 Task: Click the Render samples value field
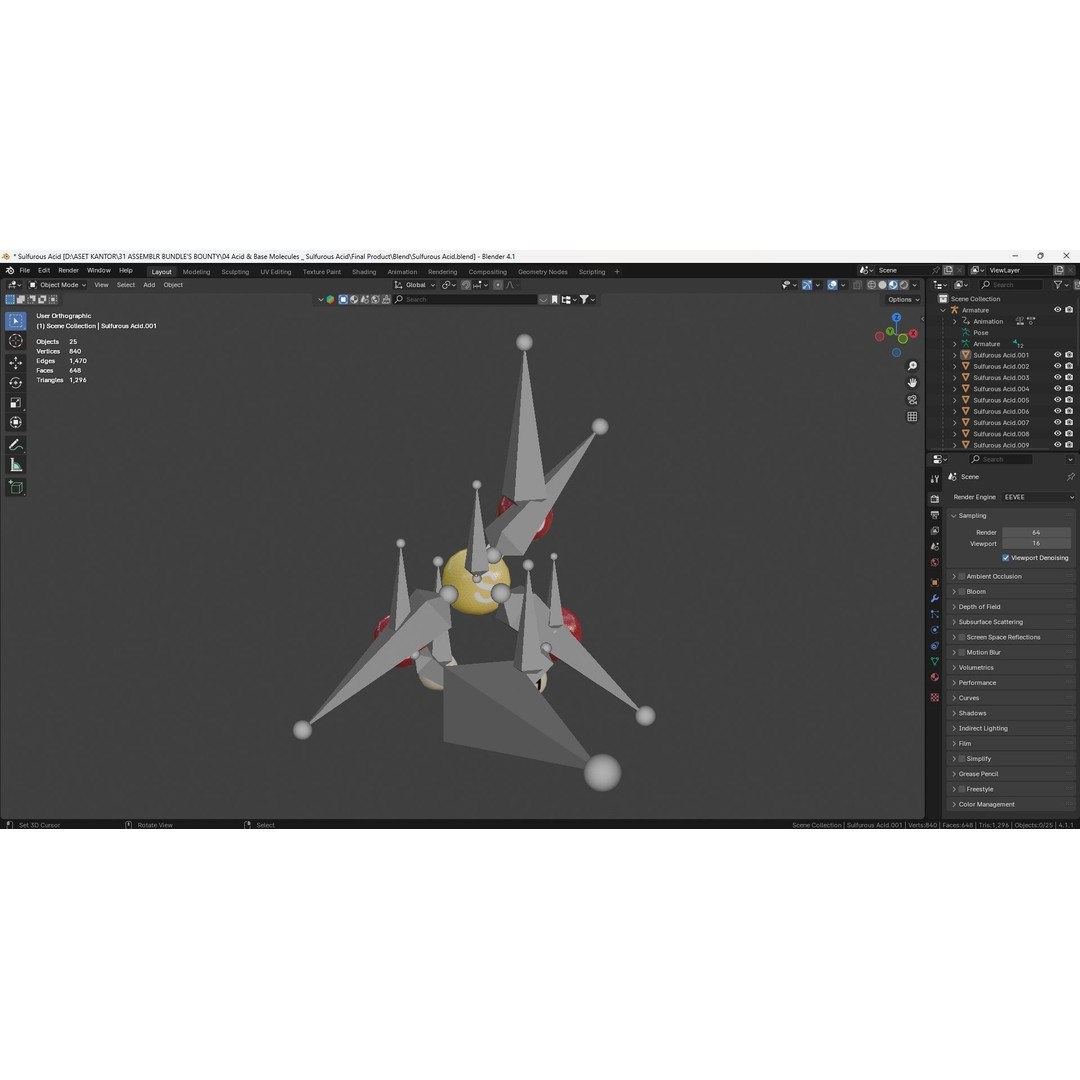click(x=1036, y=532)
